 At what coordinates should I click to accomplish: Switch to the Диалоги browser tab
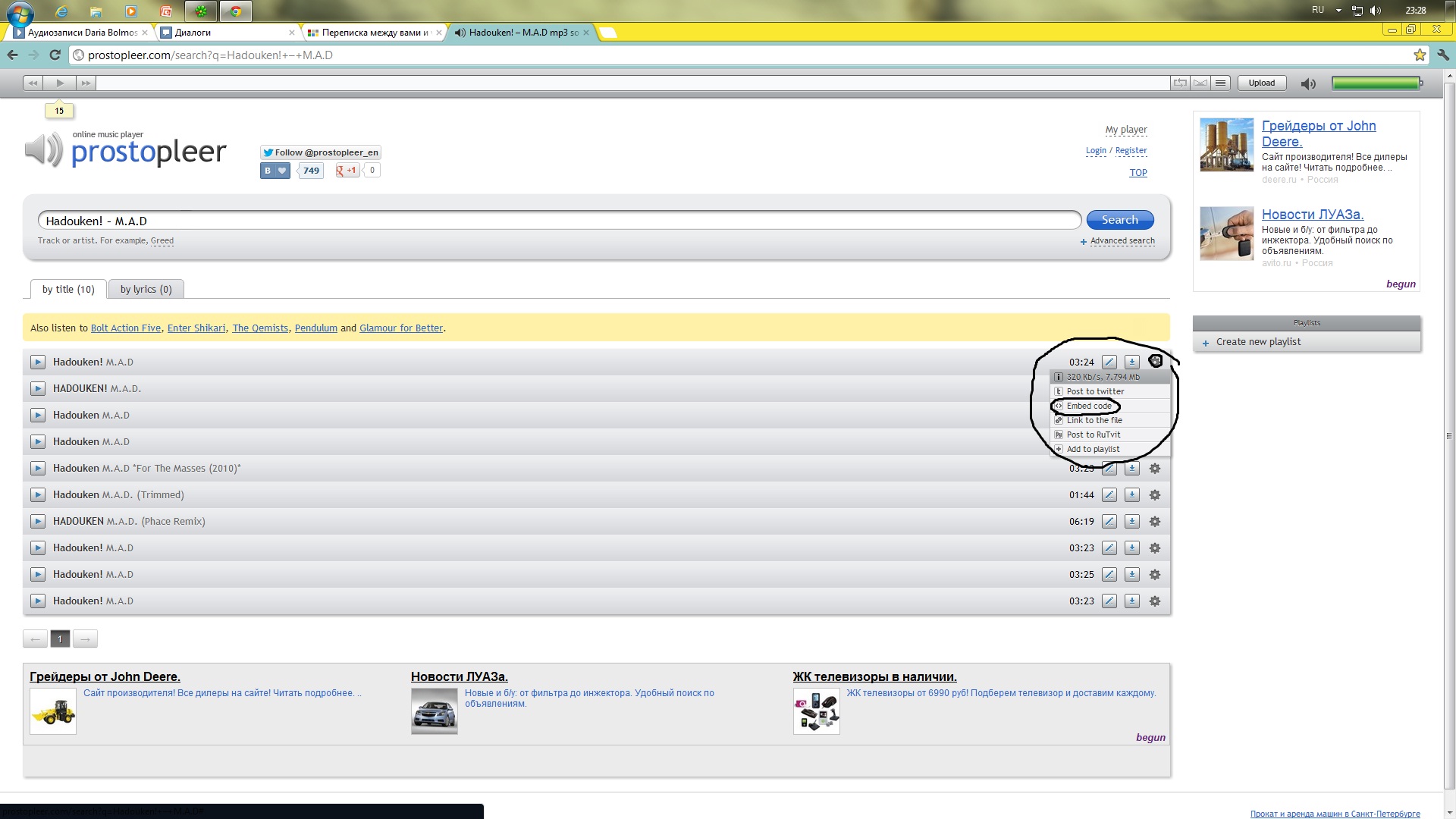(226, 33)
